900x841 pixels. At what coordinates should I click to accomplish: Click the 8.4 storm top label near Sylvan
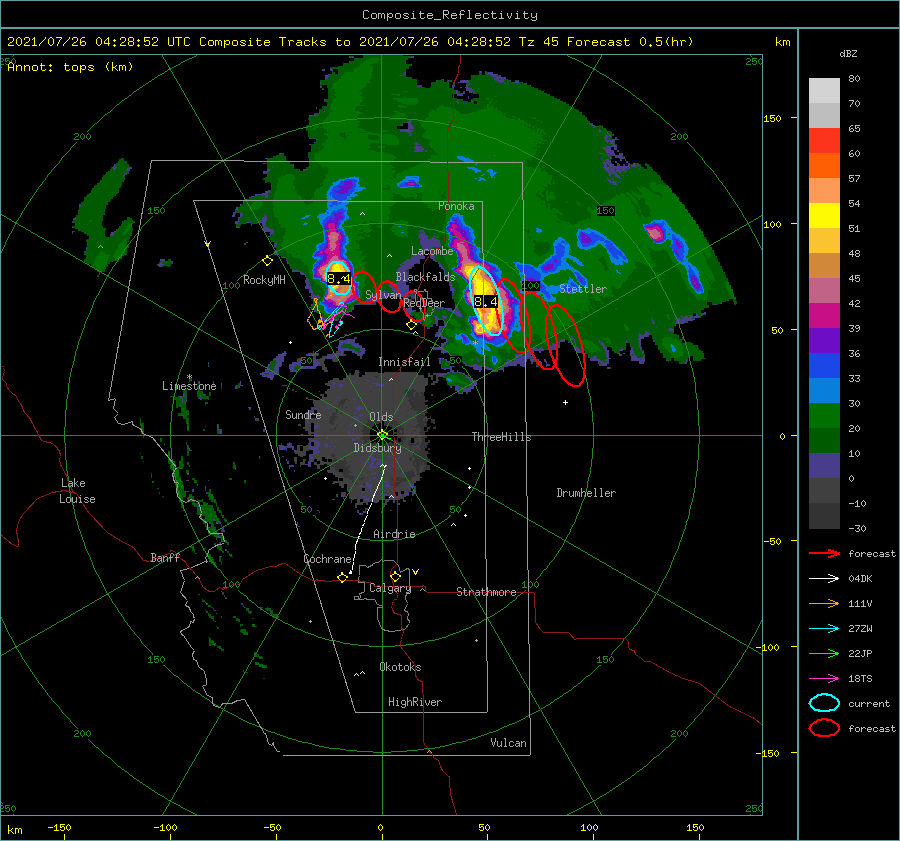pos(339,279)
